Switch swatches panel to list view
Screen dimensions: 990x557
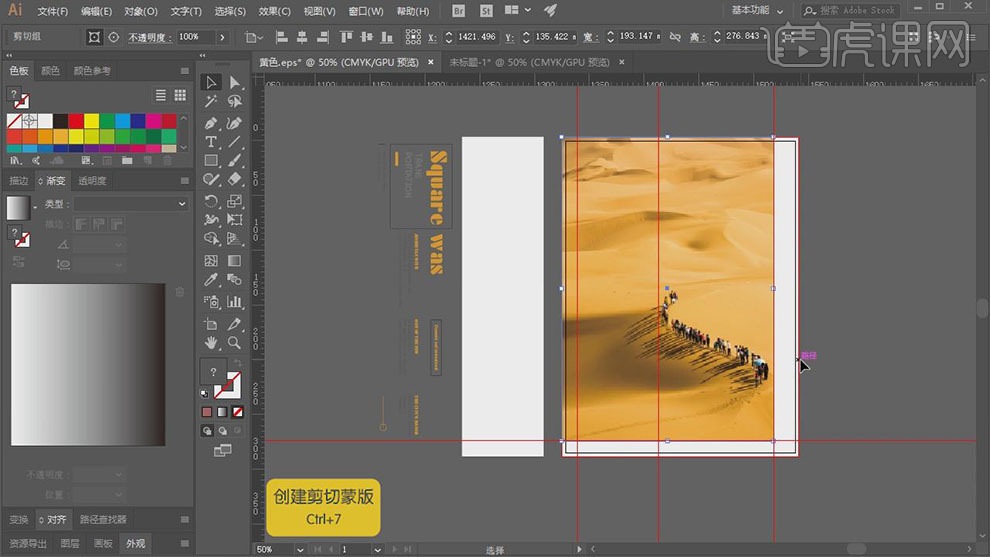coord(161,95)
